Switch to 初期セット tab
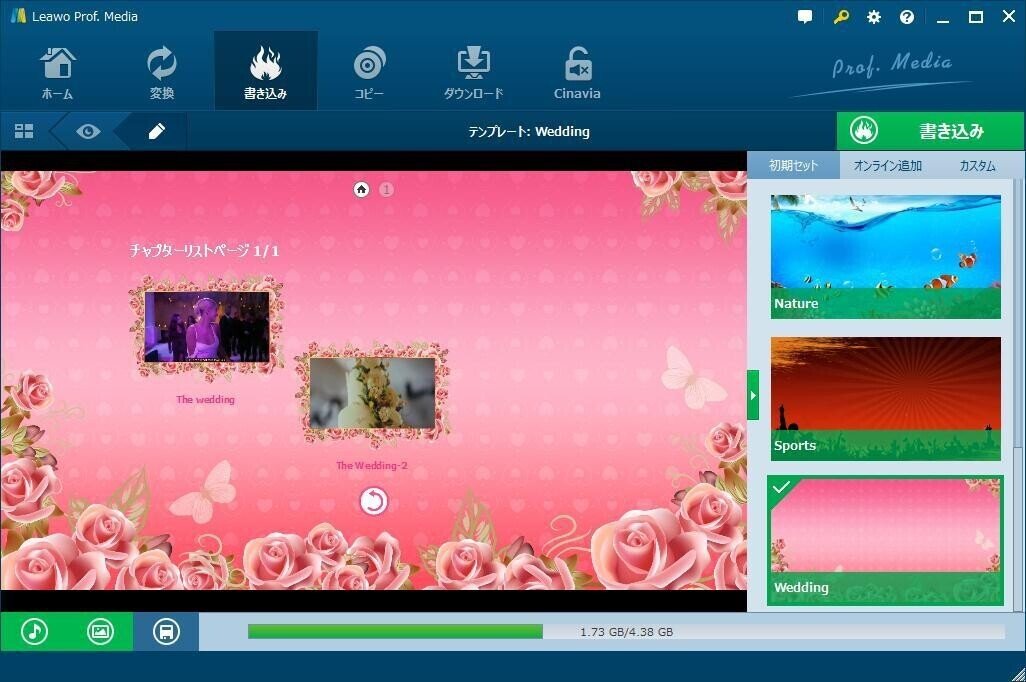 (794, 166)
